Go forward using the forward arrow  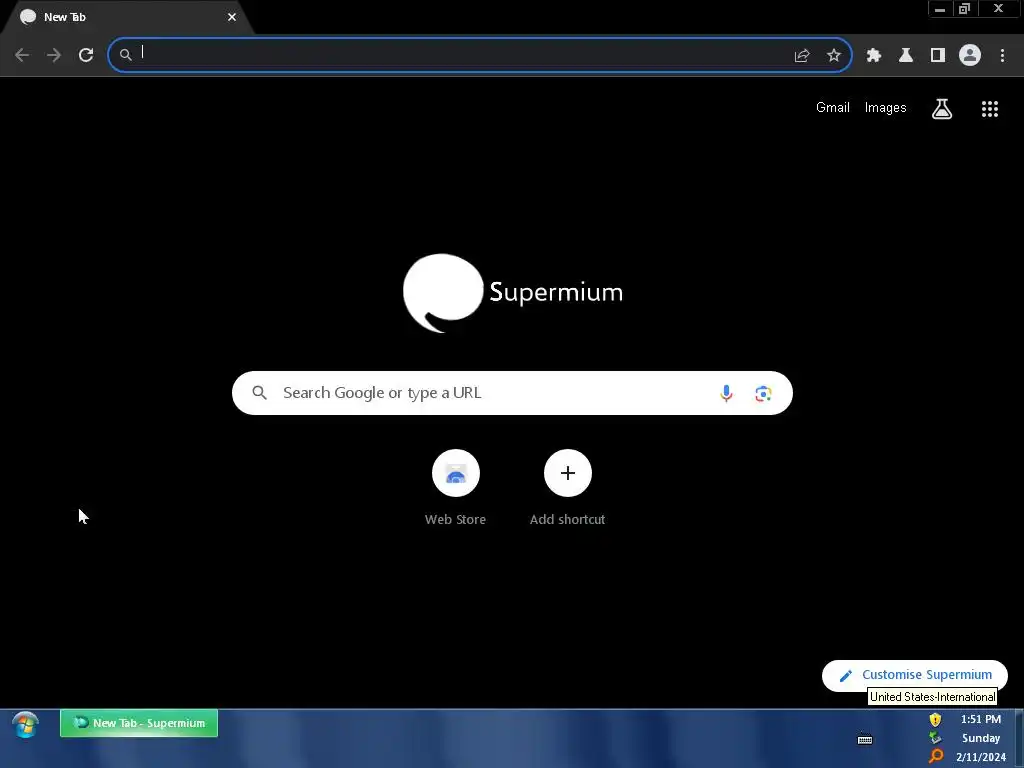pyautogui.click(x=54, y=55)
